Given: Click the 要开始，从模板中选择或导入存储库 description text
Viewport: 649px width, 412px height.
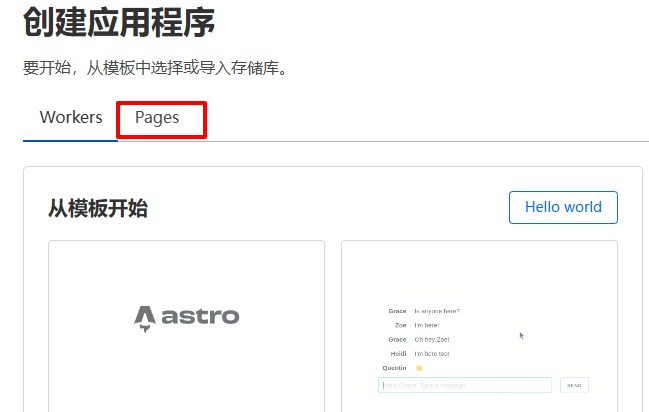Looking at the screenshot, I should point(155,67).
